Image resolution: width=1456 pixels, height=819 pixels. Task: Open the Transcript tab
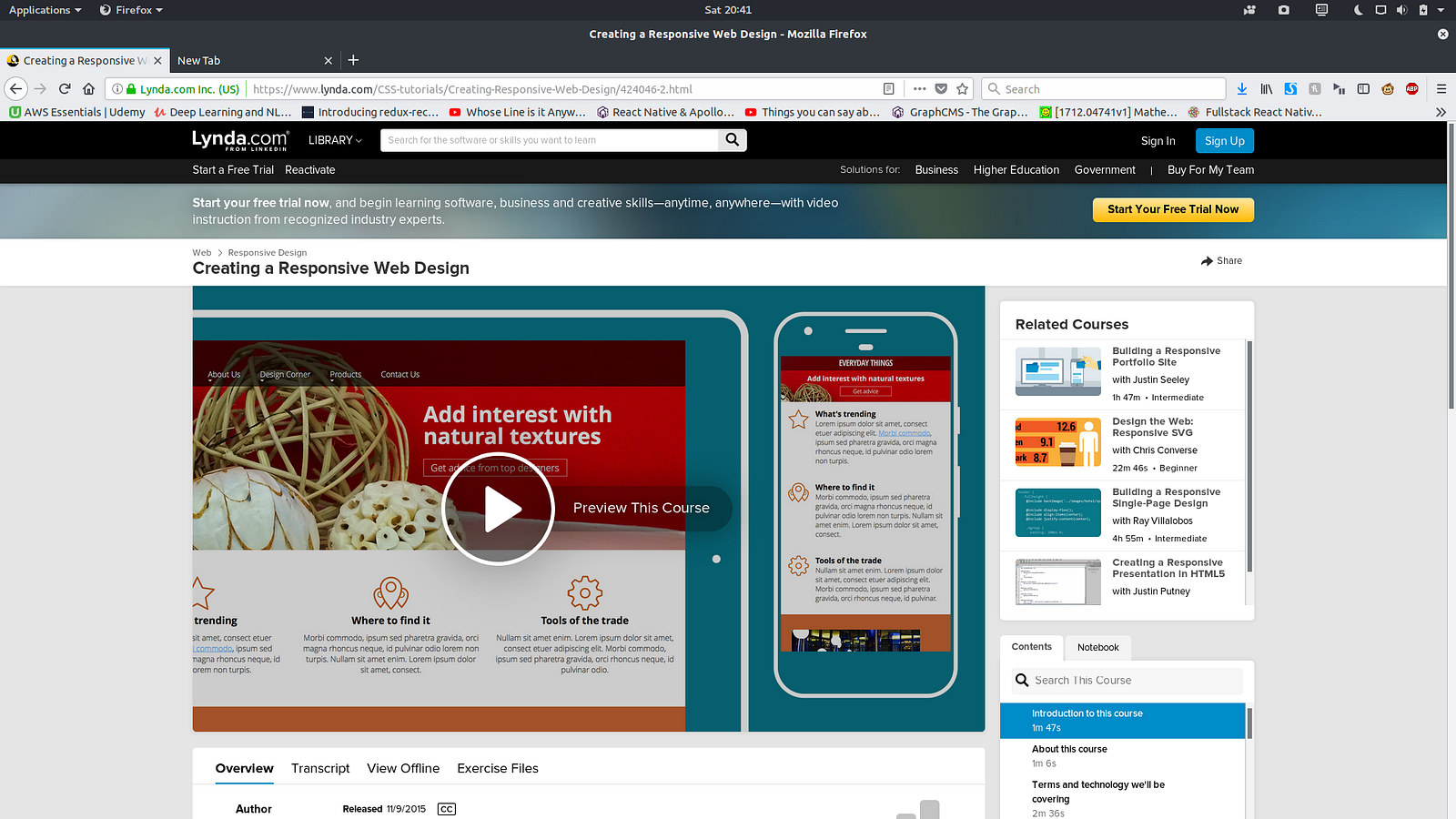pyautogui.click(x=320, y=768)
